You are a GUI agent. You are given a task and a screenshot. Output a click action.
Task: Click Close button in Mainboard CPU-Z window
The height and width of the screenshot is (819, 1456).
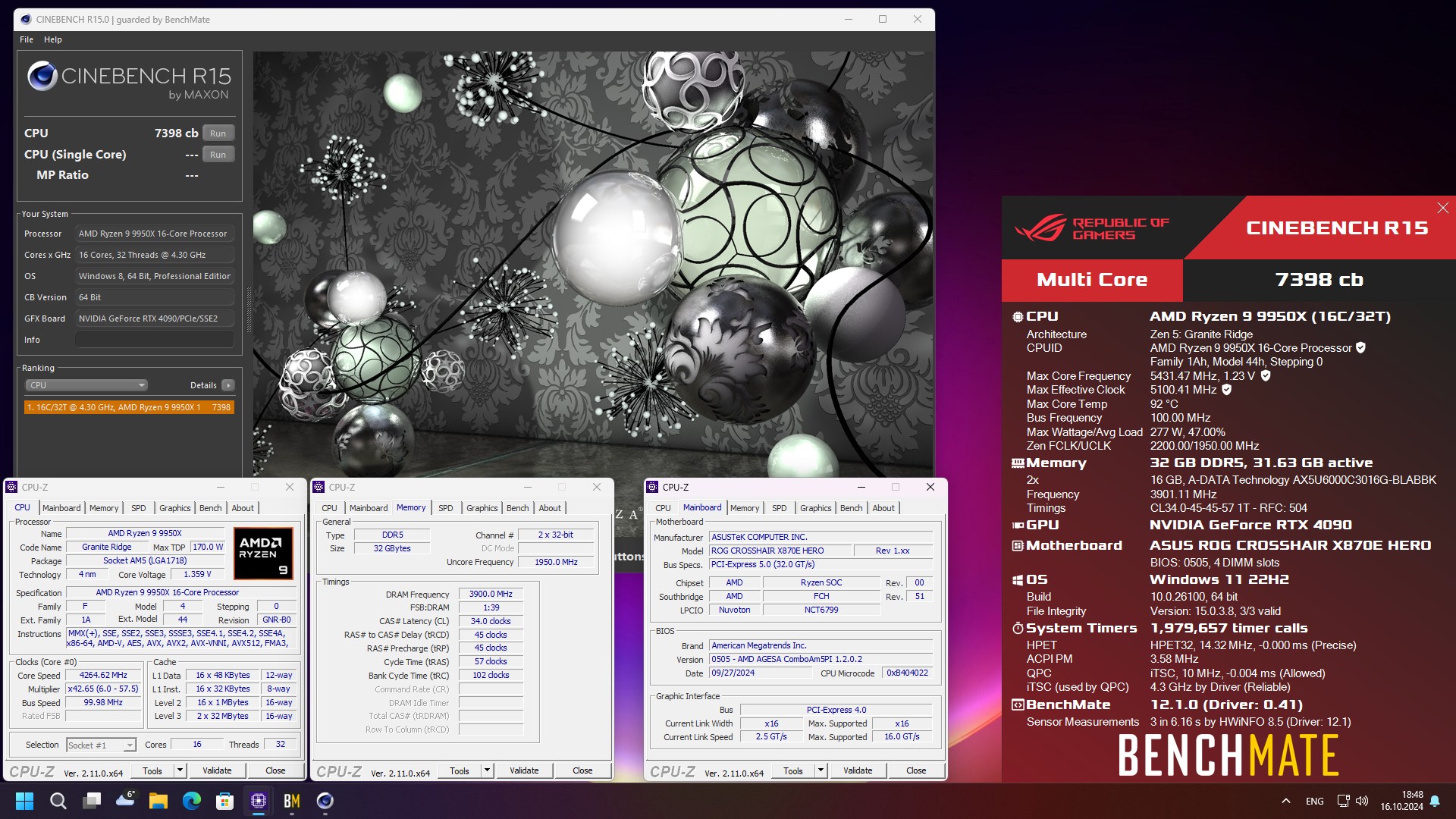click(x=916, y=770)
